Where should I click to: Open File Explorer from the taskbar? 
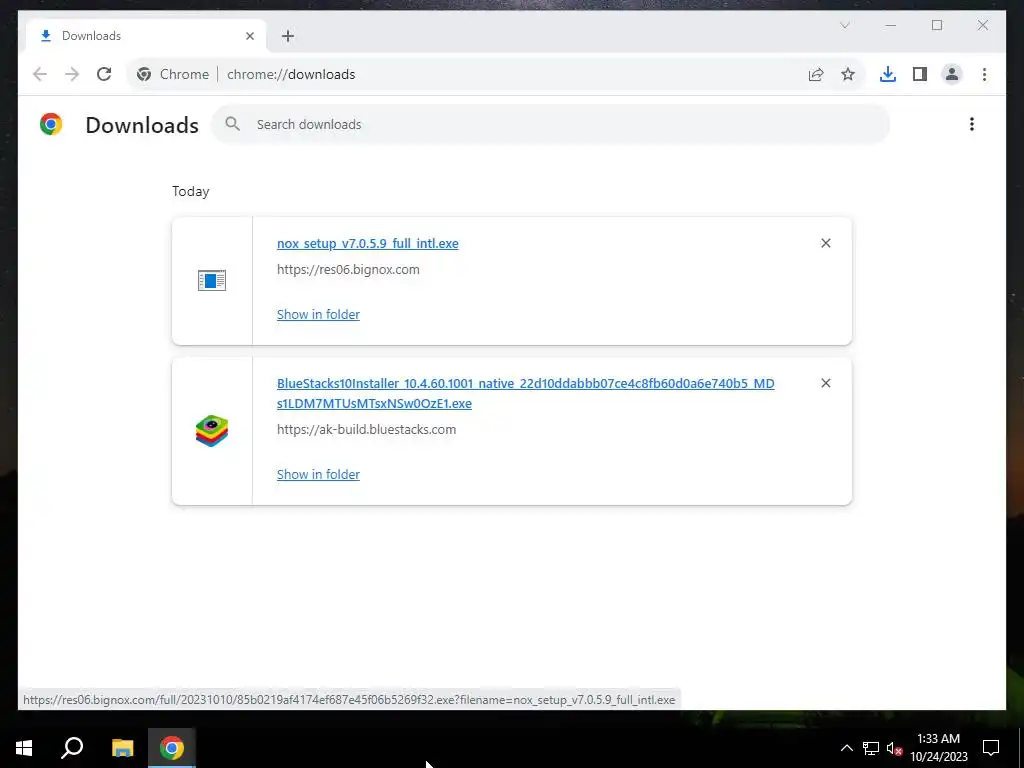click(122, 748)
